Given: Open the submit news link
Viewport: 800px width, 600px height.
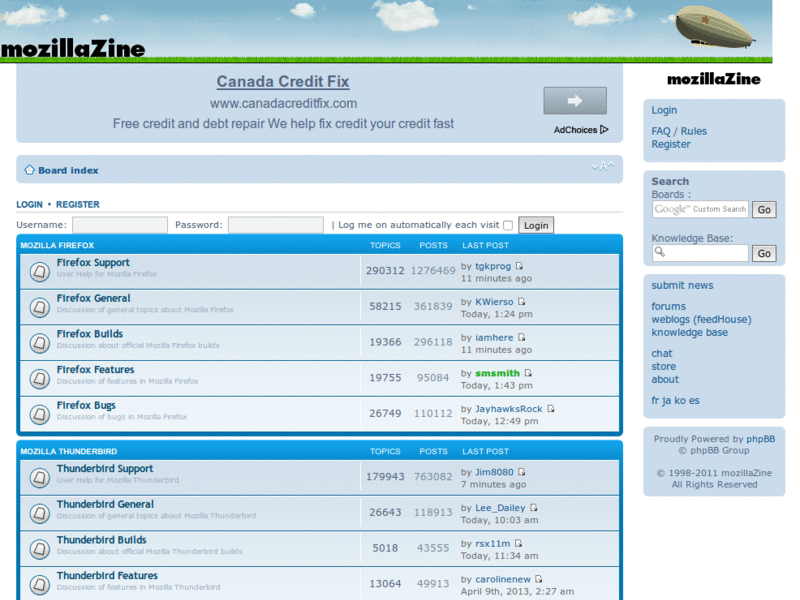Looking at the screenshot, I should click(x=682, y=286).
